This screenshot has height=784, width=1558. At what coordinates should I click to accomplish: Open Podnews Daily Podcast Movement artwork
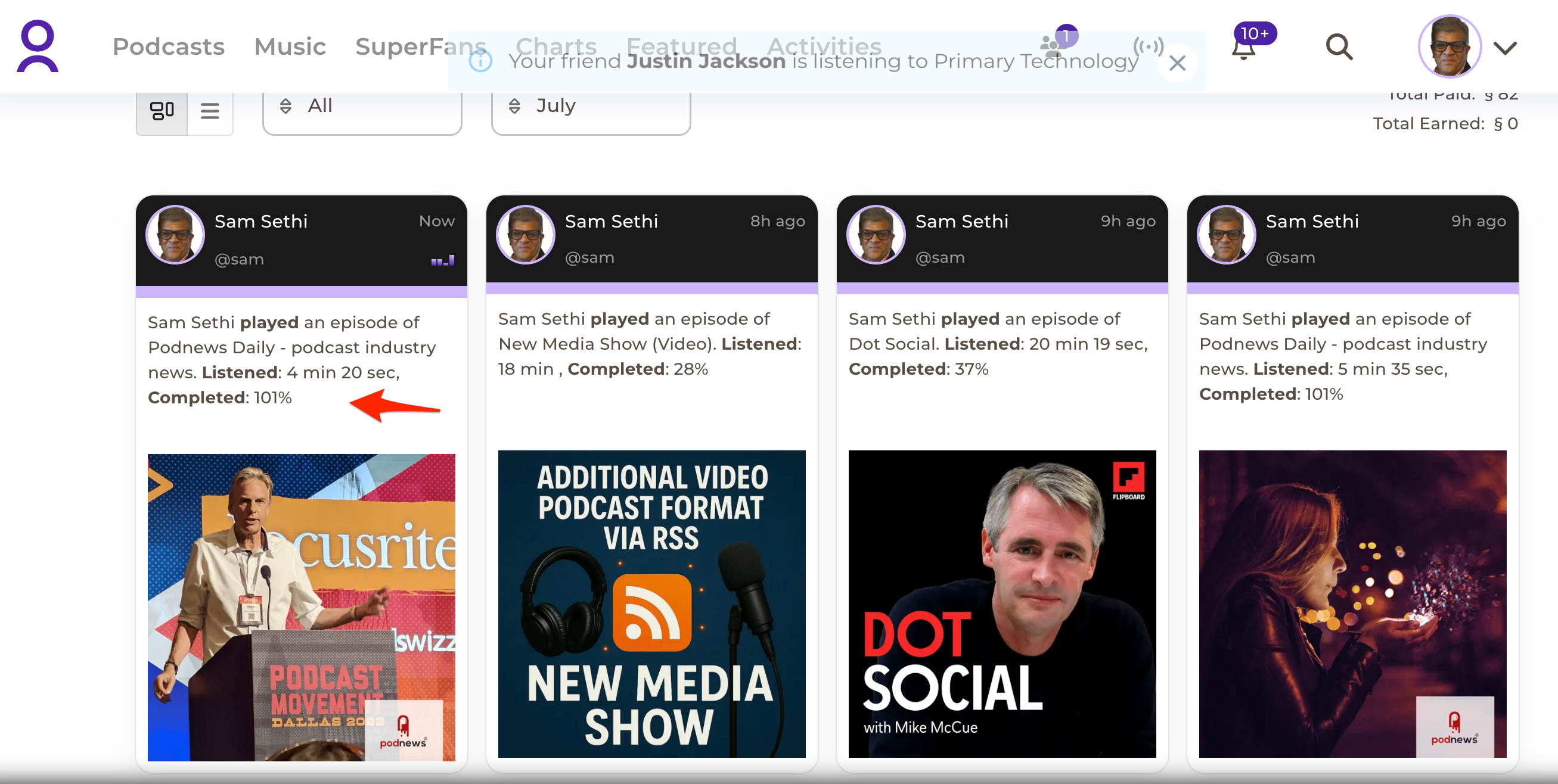[301, 607]
